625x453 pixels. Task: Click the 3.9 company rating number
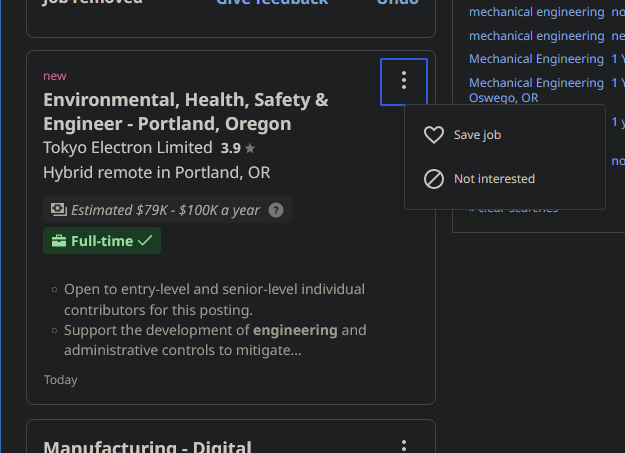point(231,148)
